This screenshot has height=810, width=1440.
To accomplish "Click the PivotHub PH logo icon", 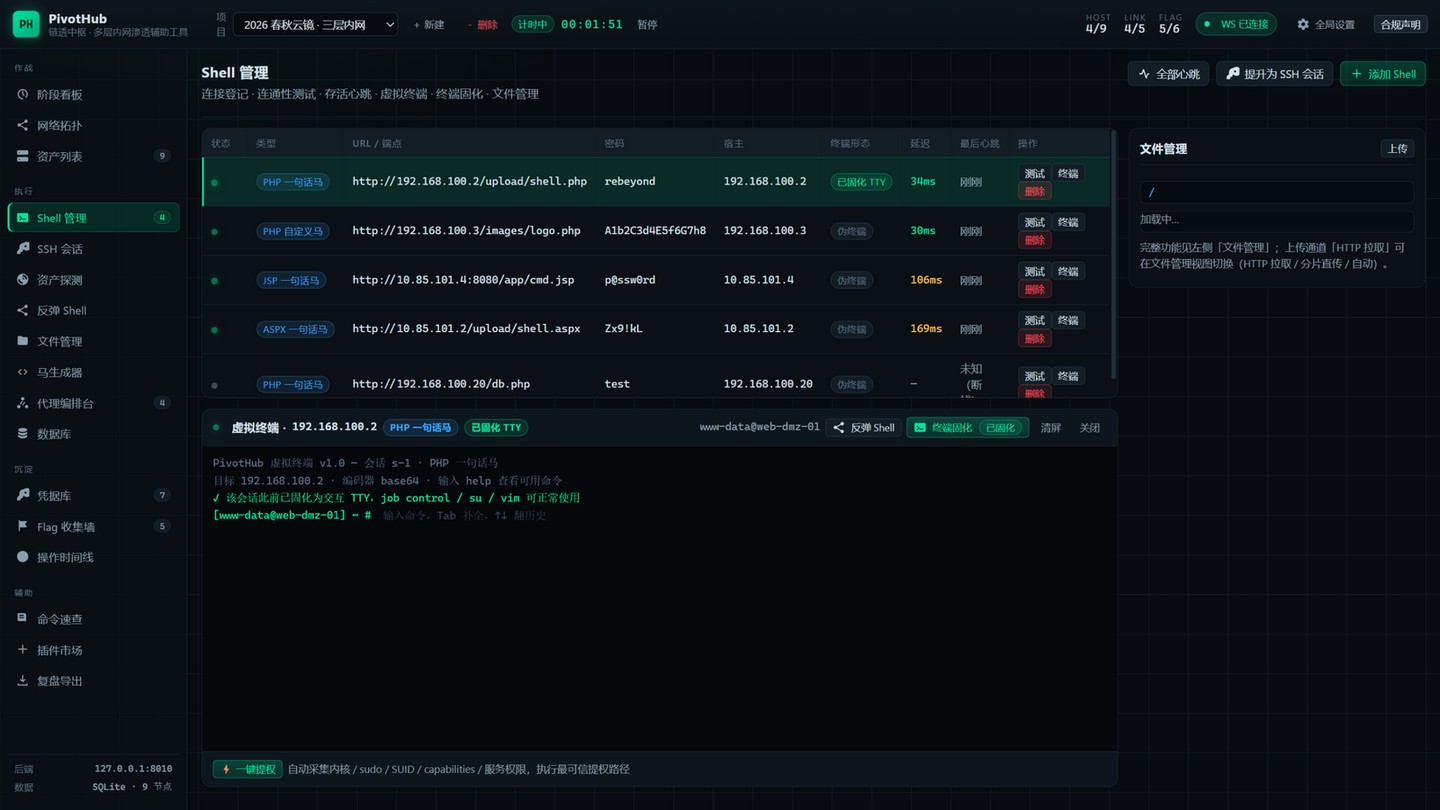I will 26,25.
